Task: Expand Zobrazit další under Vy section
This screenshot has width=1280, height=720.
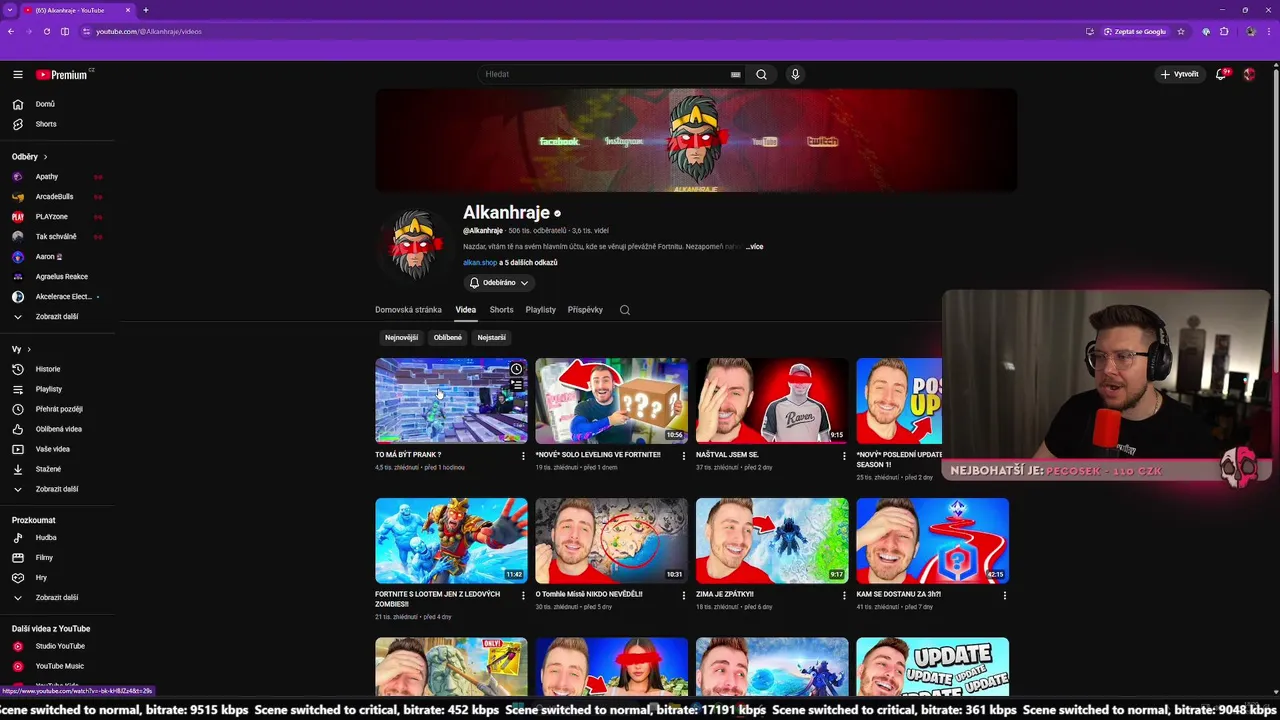Action: click(57, 489)
